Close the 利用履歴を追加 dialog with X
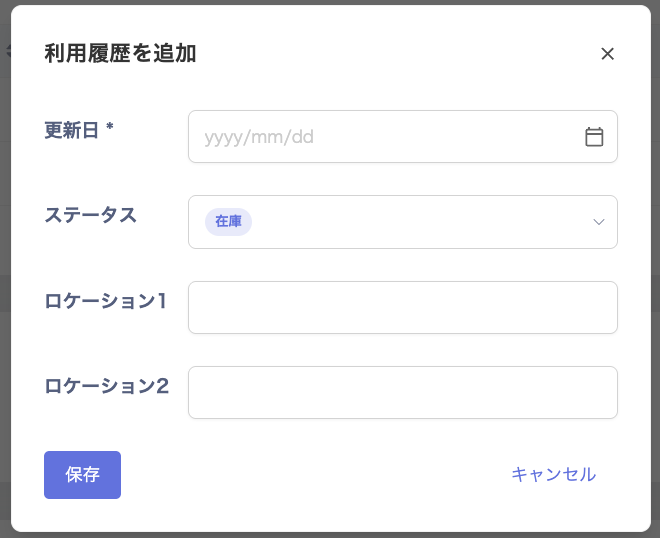Screen dimensions: 660x538 (607, 54)
